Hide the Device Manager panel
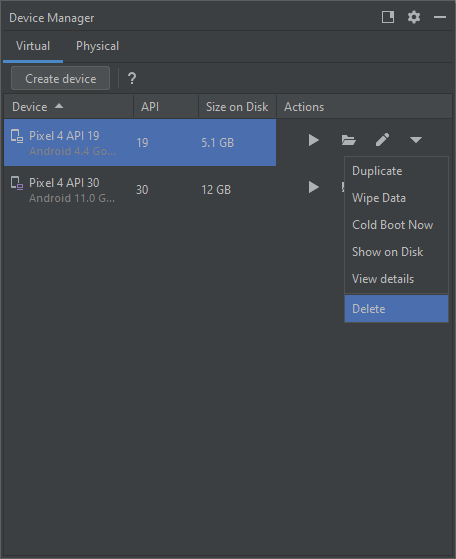This screenshot has width=456, height=559. [x=440, y=17]
